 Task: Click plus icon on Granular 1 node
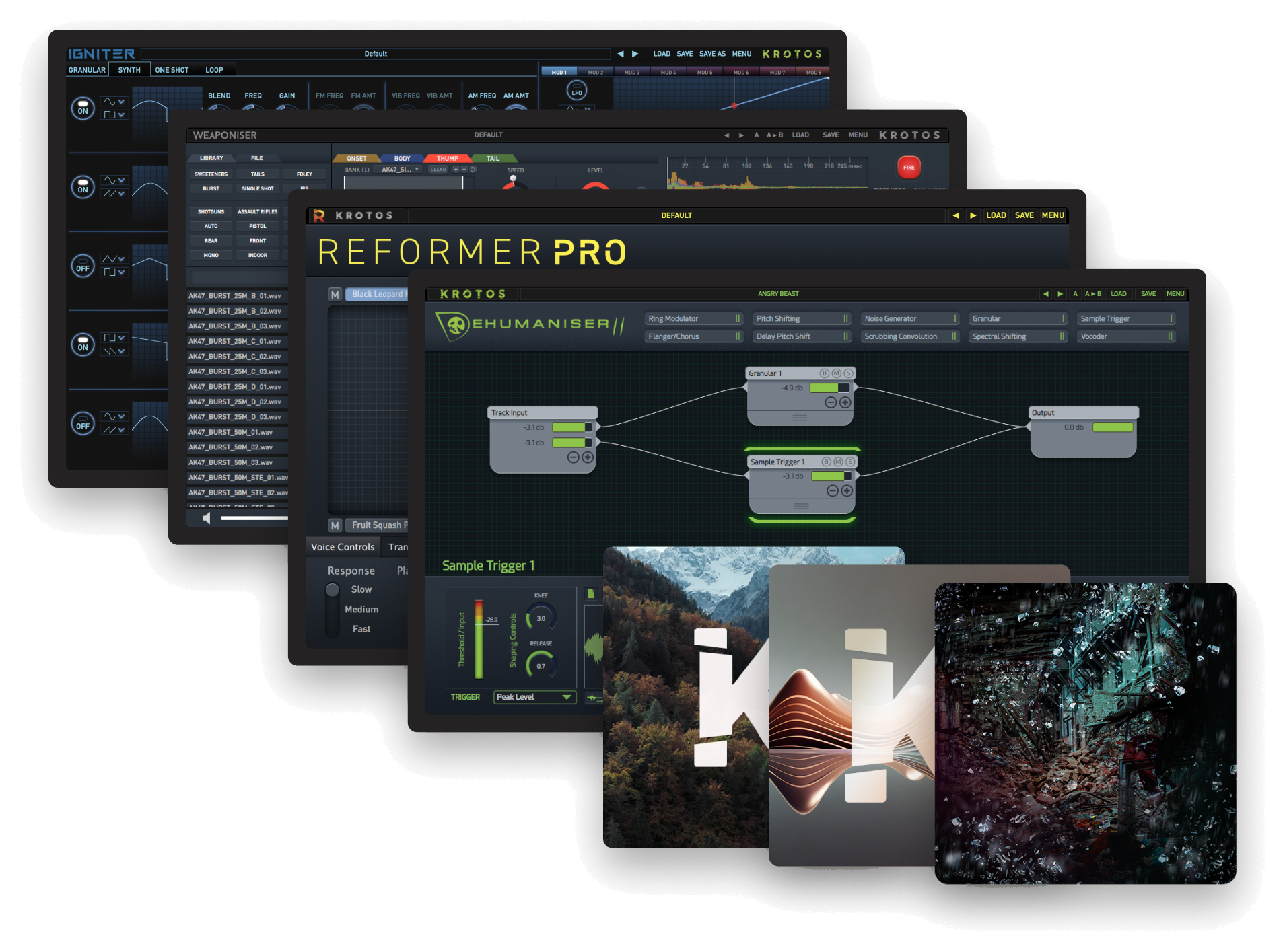click(x=845, y=402)
